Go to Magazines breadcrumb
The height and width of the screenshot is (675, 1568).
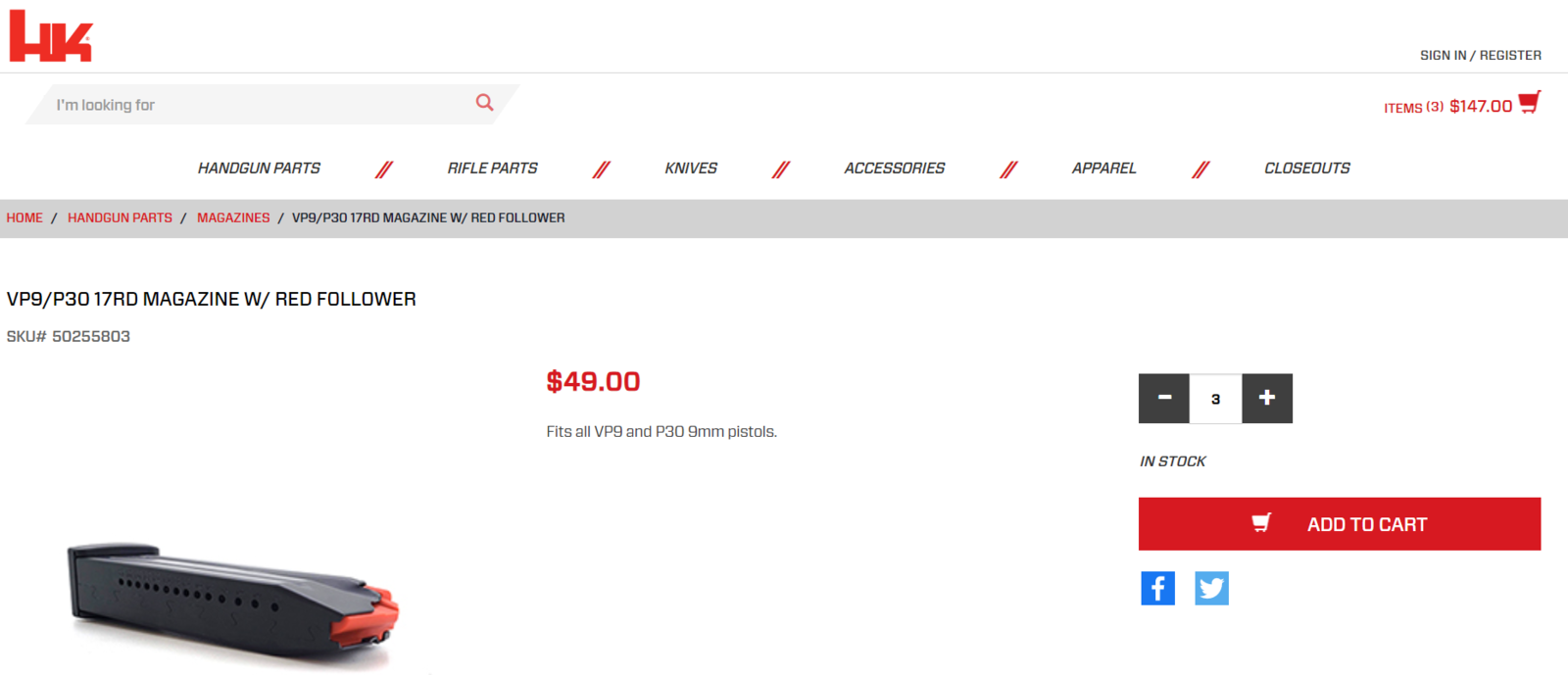pos(233,217)
